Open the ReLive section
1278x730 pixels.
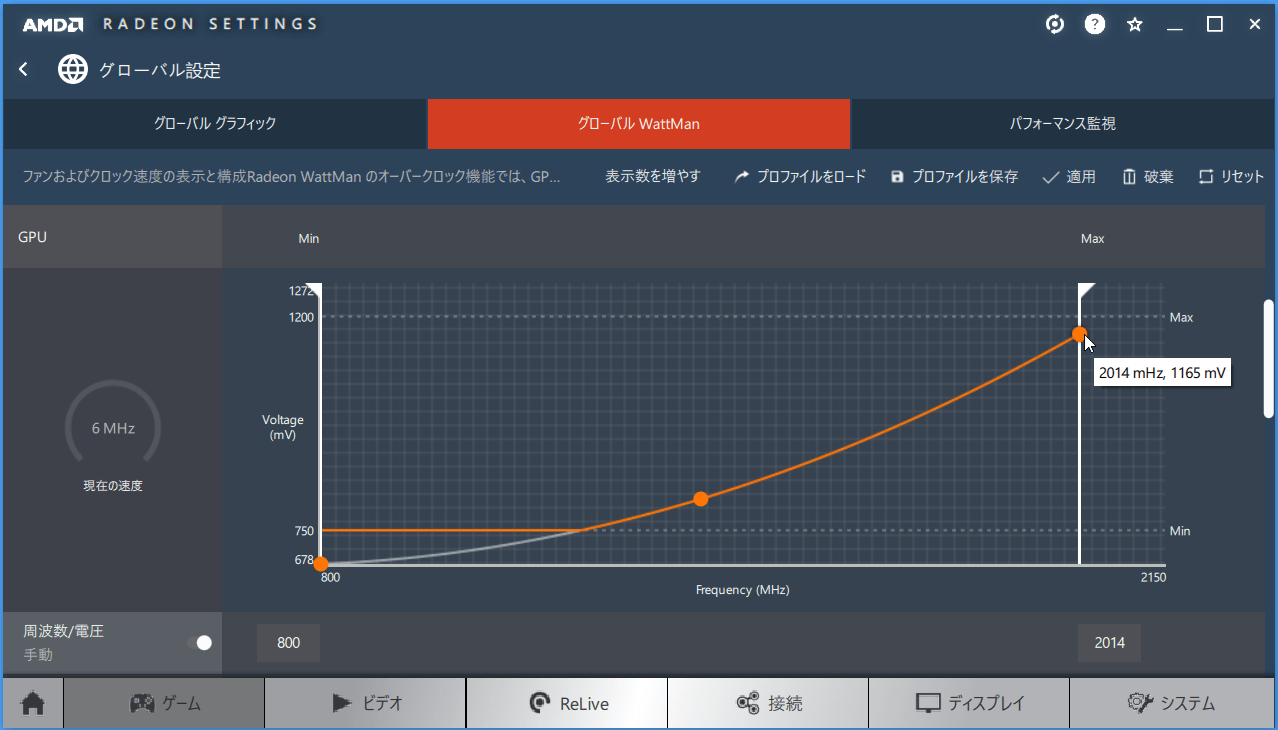coord(567,703)
